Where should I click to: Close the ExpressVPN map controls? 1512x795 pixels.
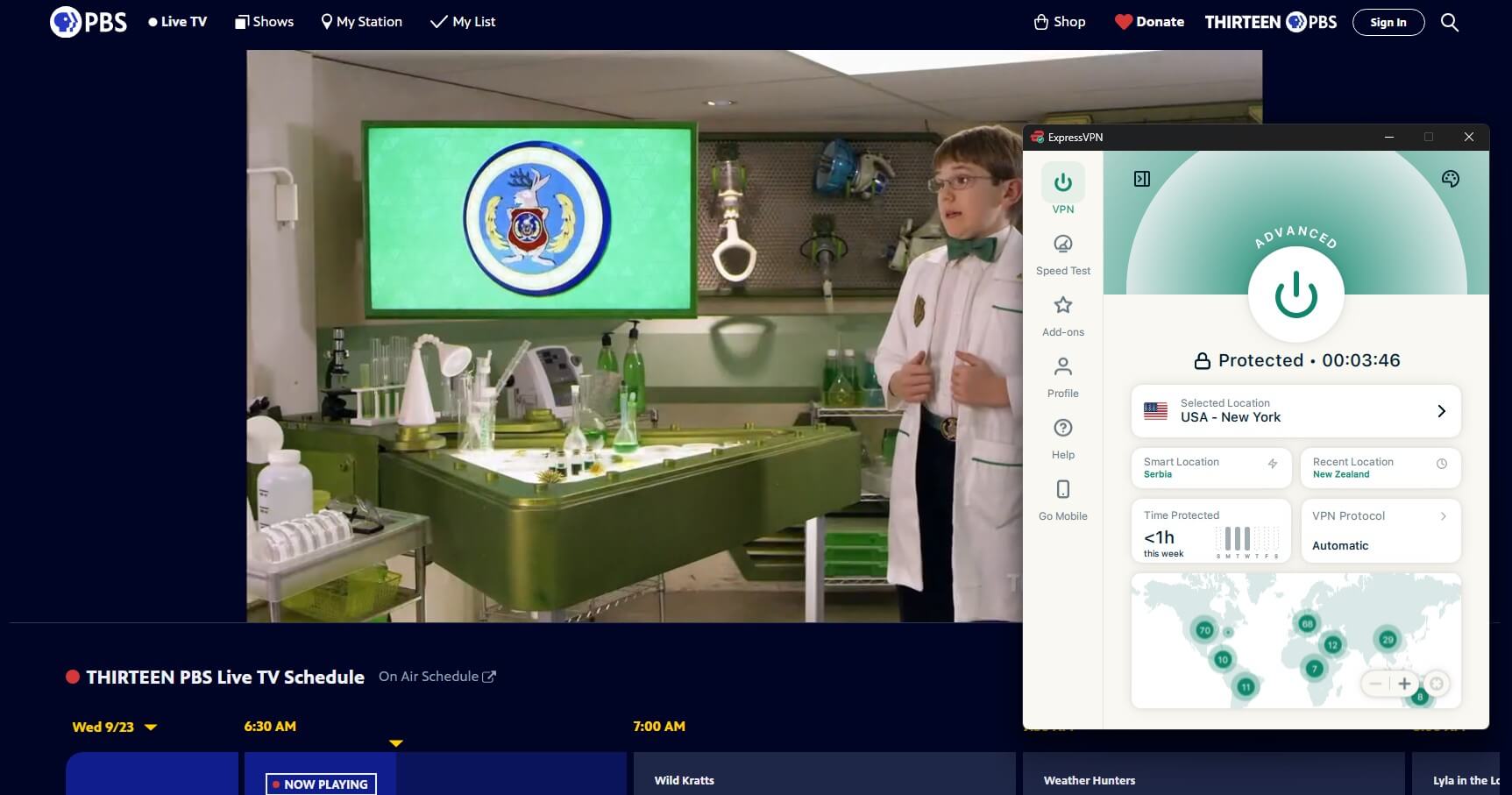[x=1437, y=684]
